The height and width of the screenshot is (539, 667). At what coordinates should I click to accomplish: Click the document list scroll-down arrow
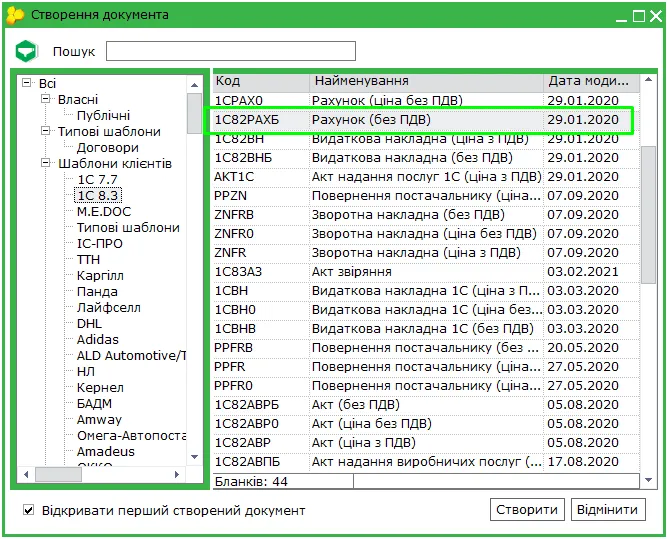tap(648, 480)
